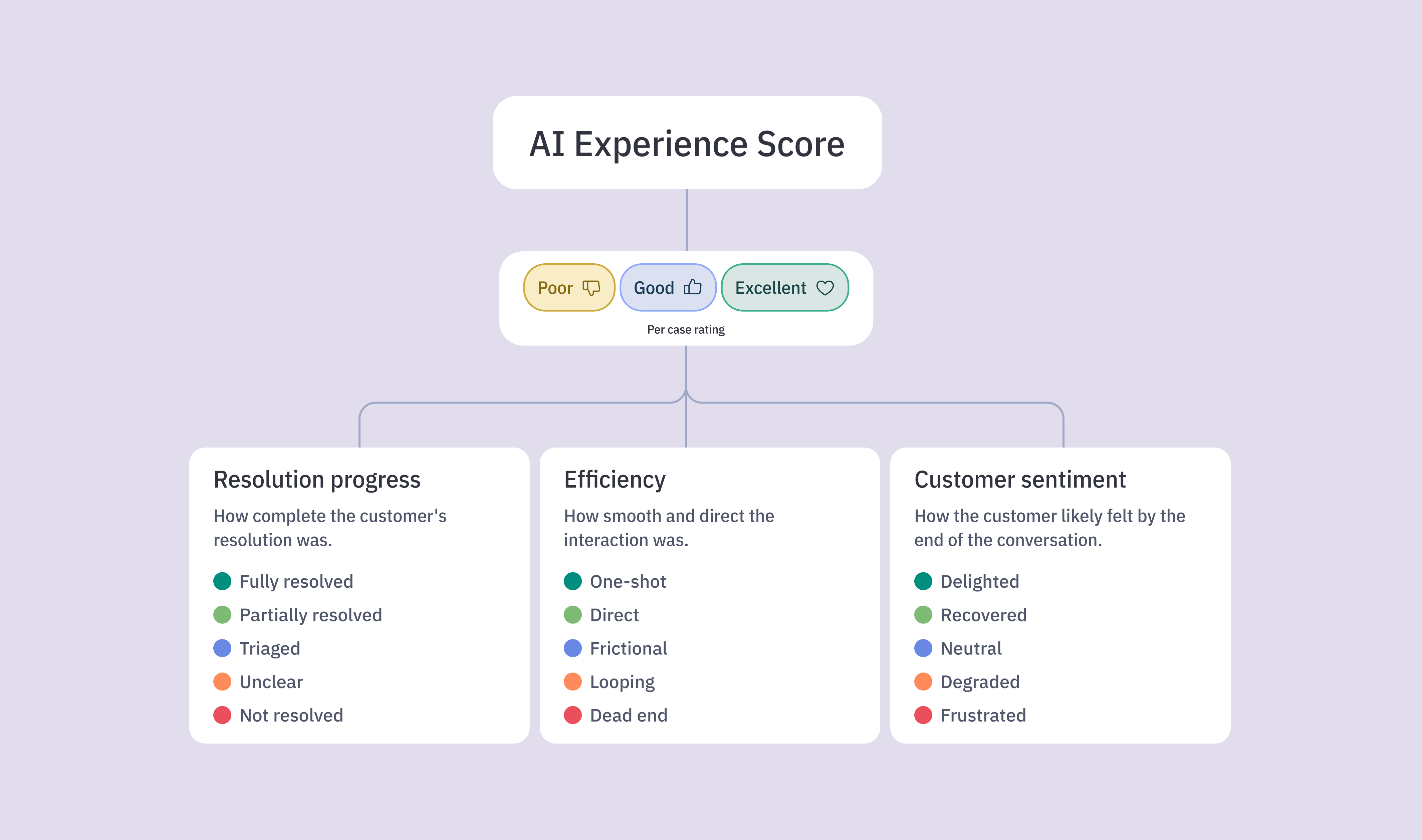Viewport: 1422px width, 840px height.
Task: Click the heart icon in Excellent
Action: click(825, 288)
